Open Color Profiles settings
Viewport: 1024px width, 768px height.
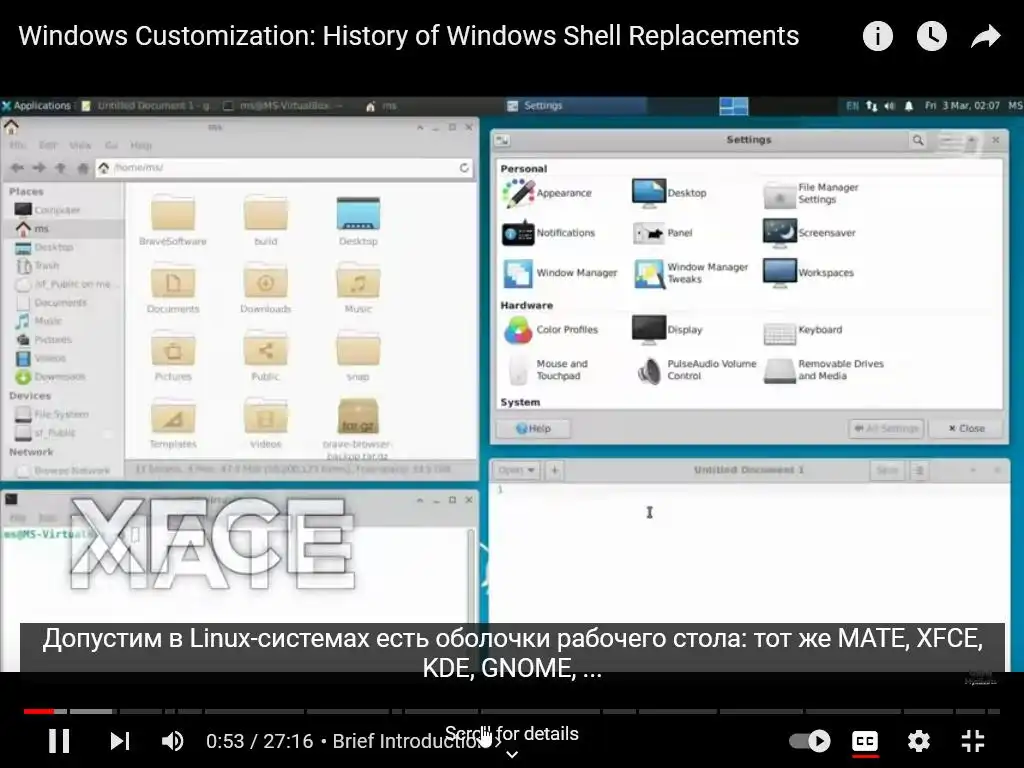click(550, 330)
